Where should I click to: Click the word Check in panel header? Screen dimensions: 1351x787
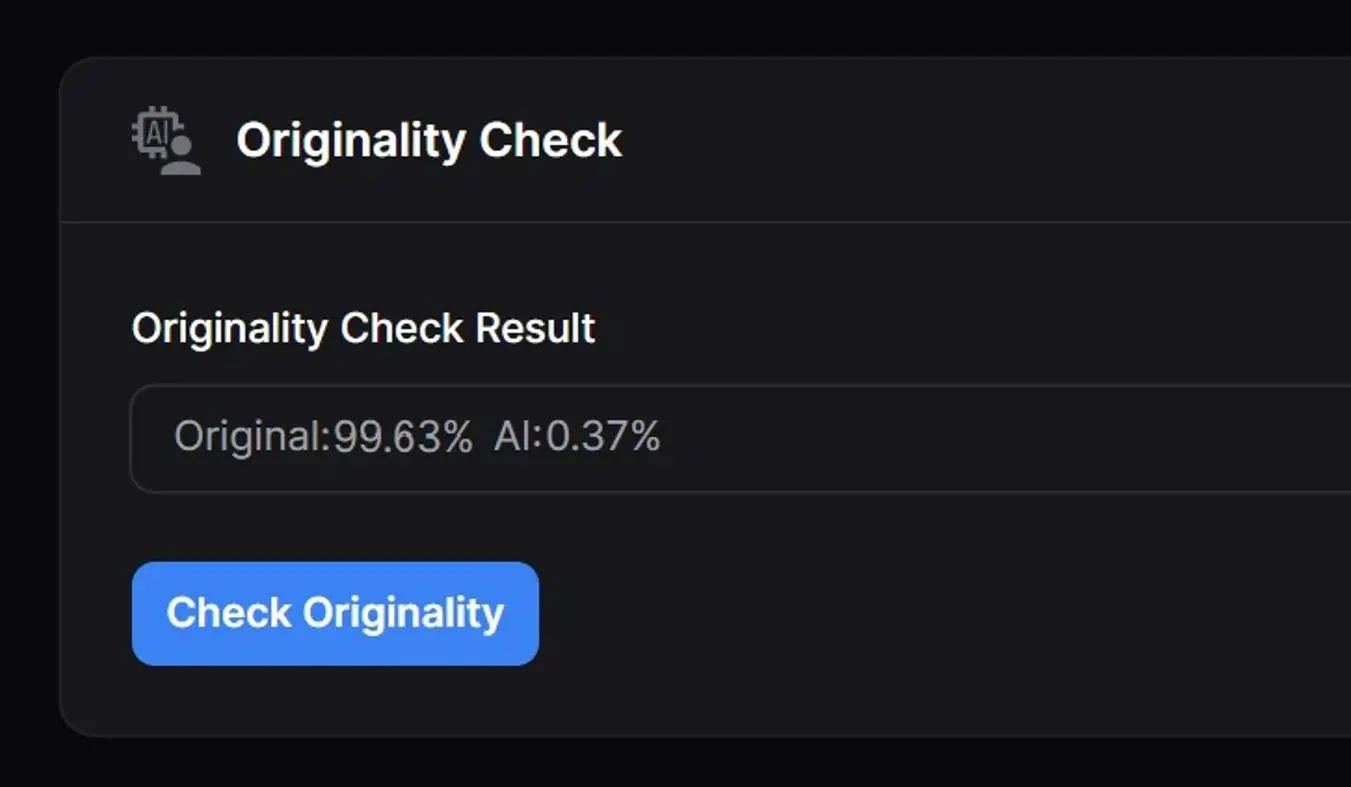(x=550, y=140)
